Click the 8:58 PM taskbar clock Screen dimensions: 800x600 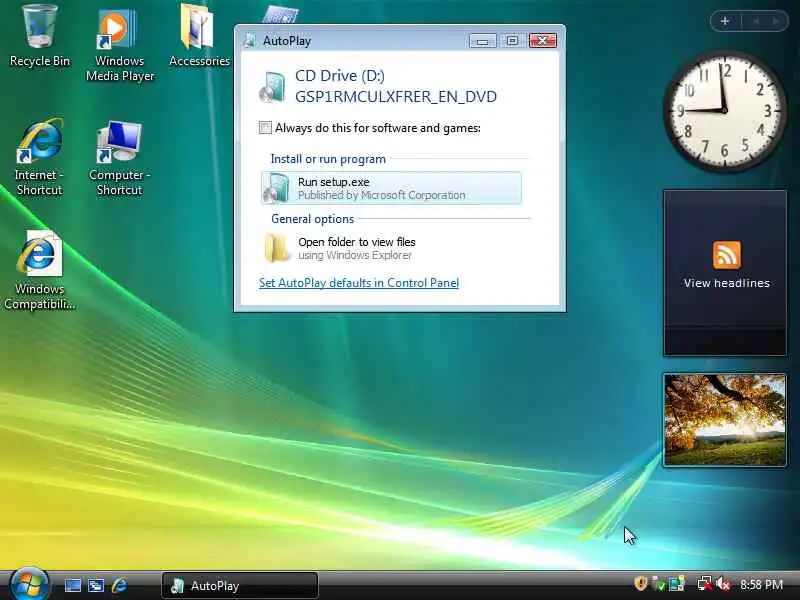tap(761, 584)
